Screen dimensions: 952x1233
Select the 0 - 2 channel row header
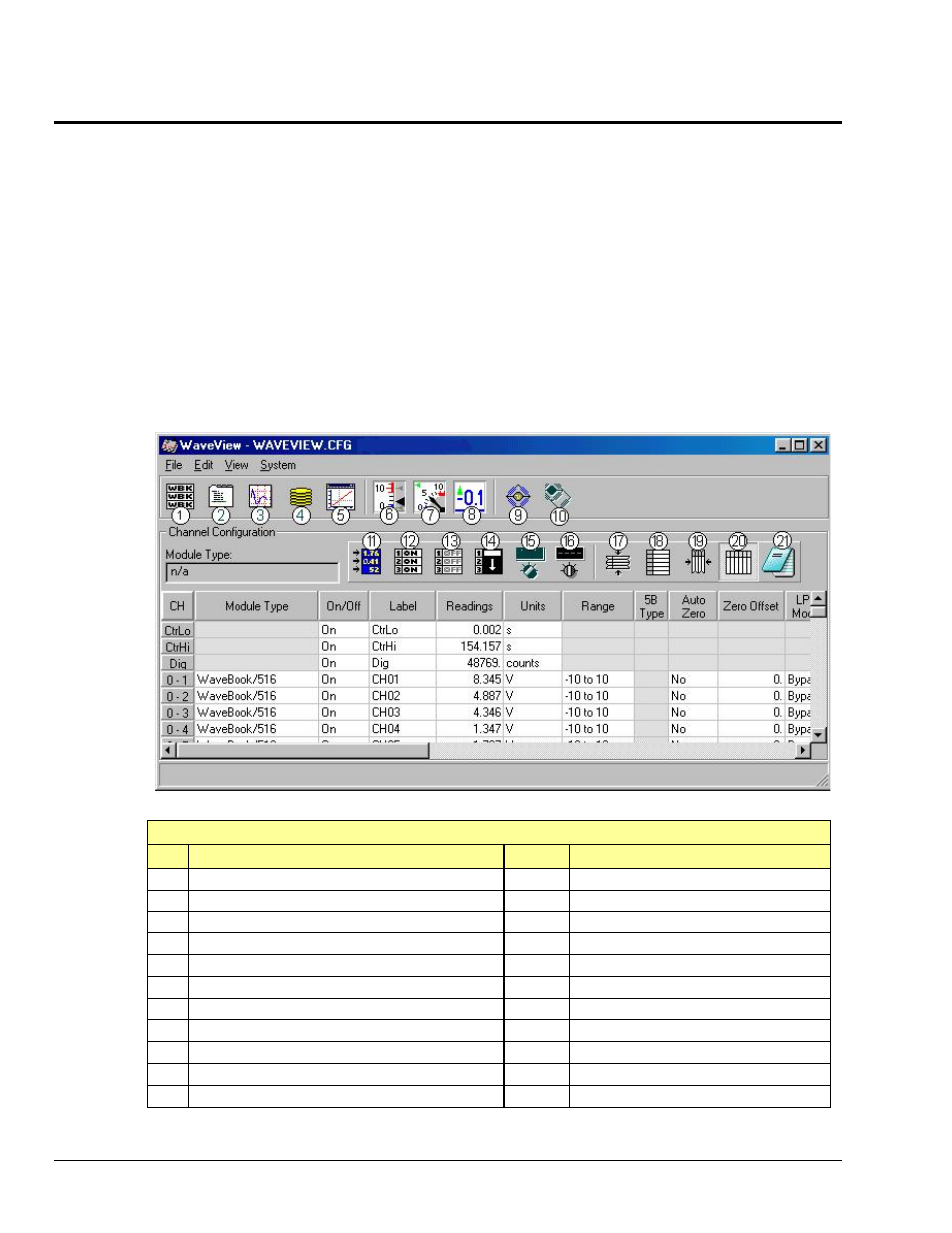[x=178, y=696]
